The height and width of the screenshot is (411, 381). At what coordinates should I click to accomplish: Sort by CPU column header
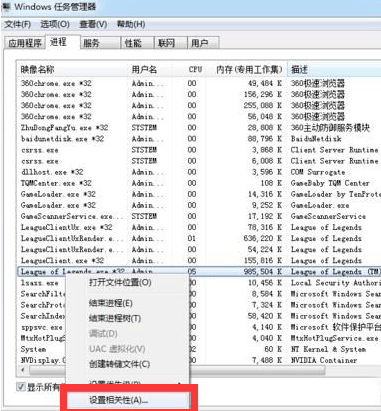tap(188, 69)
